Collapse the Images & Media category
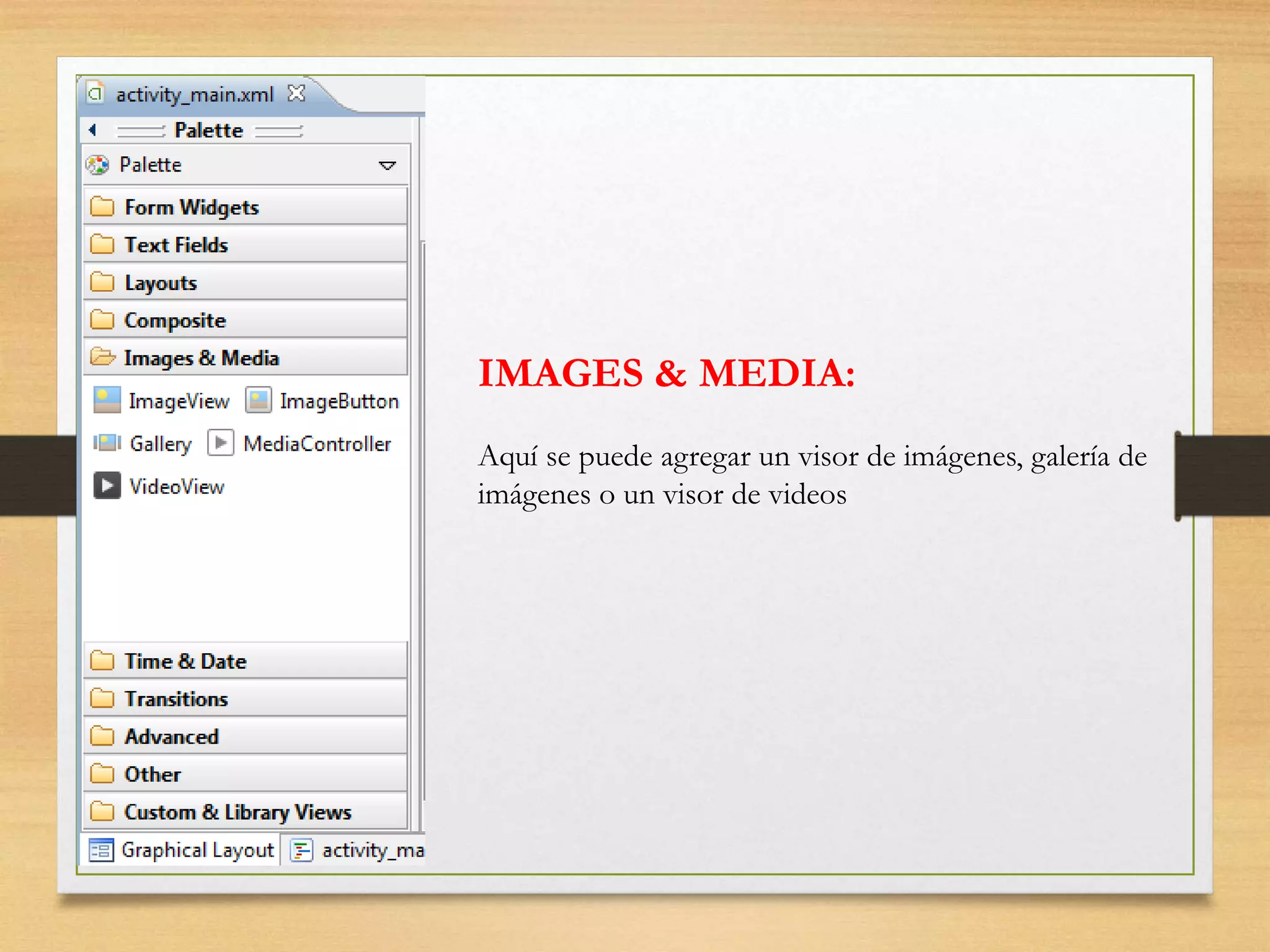Viewport: 1270px width, 952px height. coord(245,358)
